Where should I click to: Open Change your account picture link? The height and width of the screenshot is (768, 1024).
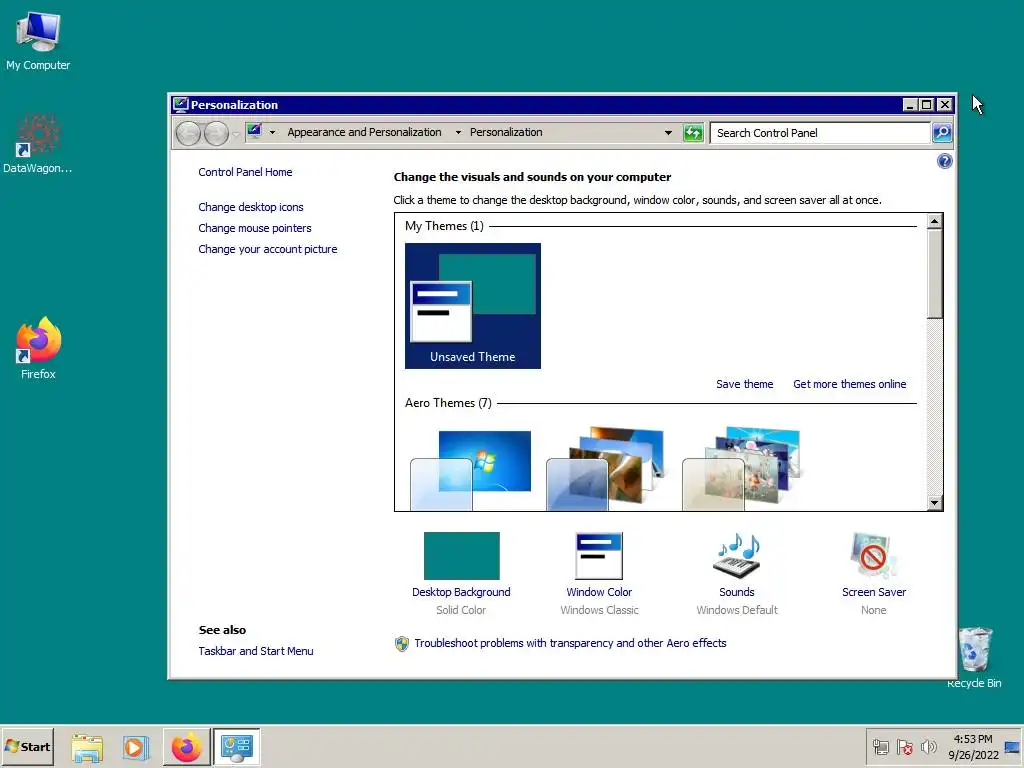click(268, 249)
